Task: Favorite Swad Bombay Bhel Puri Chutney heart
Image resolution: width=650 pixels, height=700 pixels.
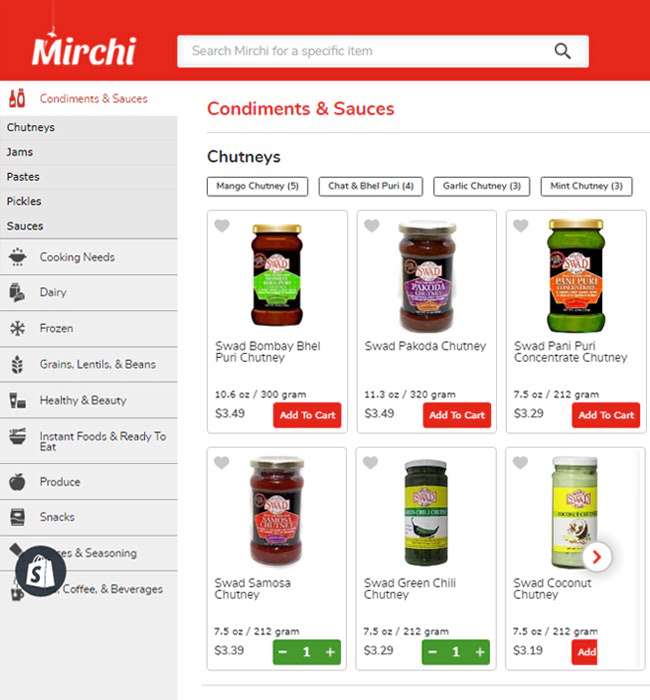Action: 222,225
